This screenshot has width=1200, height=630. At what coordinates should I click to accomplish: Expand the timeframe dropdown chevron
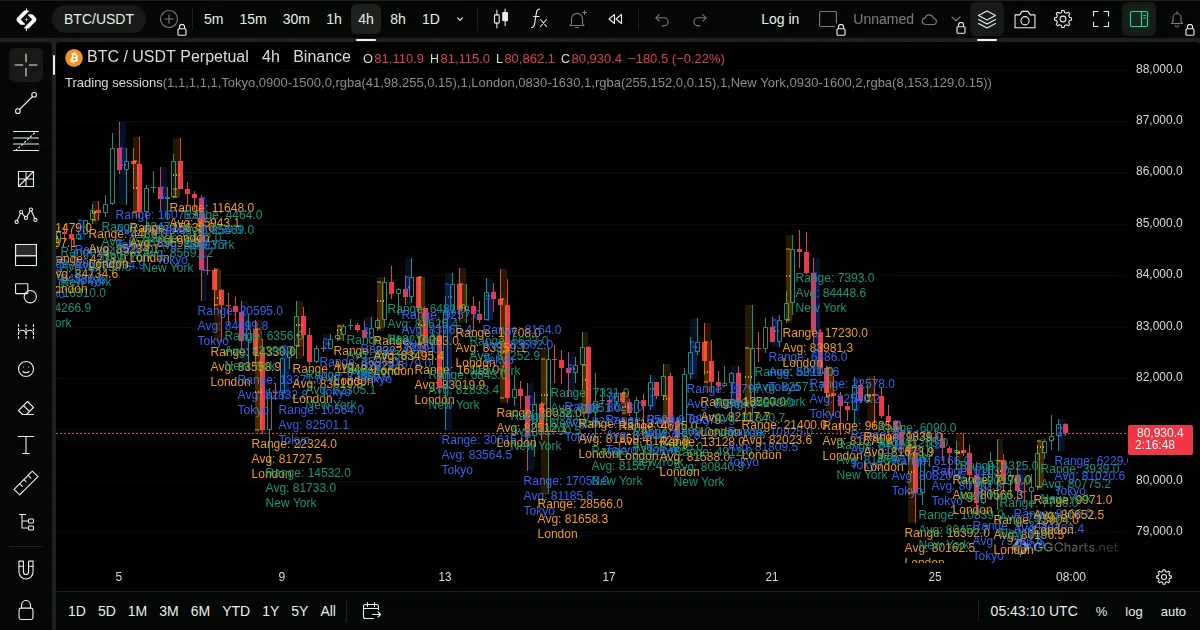460,19
